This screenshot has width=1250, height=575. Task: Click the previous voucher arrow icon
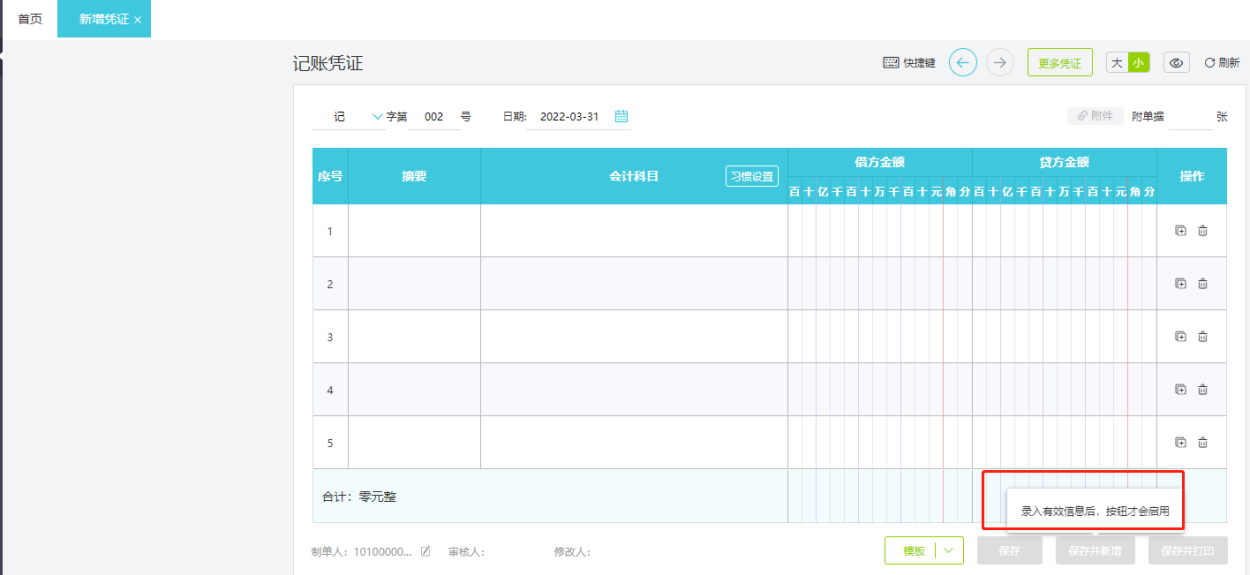pyautogui.click(x=963, y=63)
